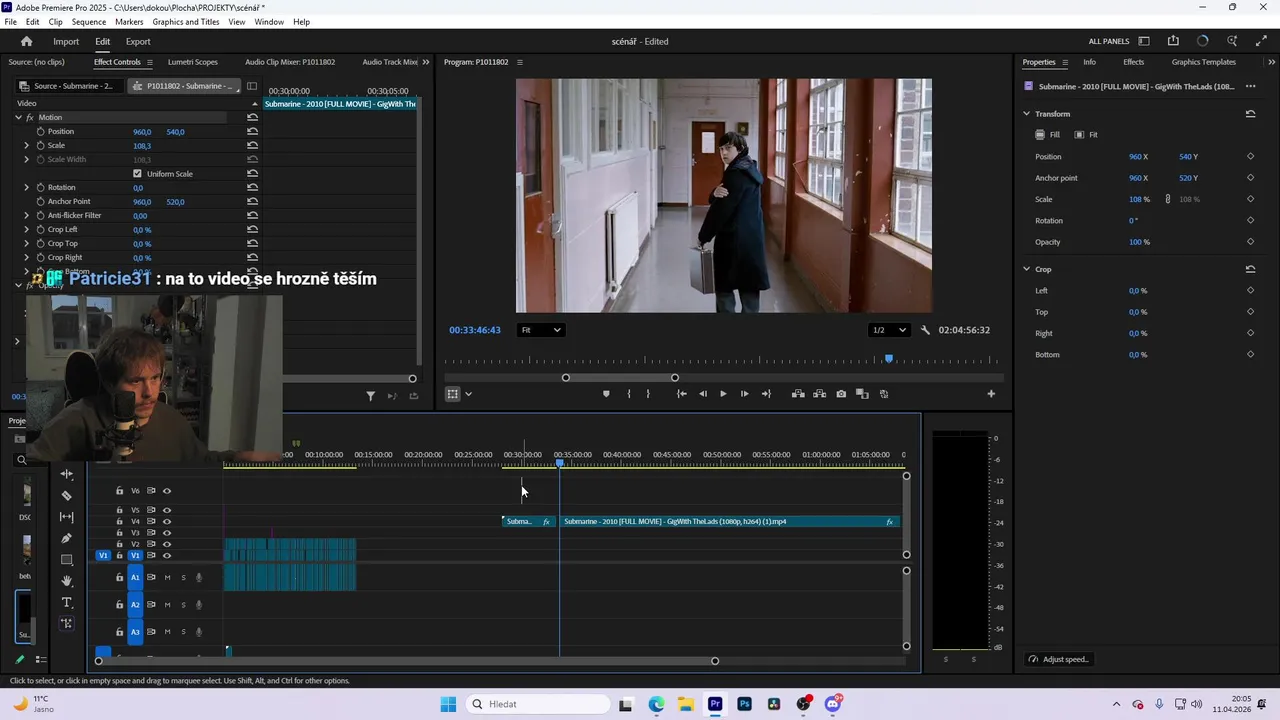
Task: Open the Markers menu
Action: coord(129,22)
